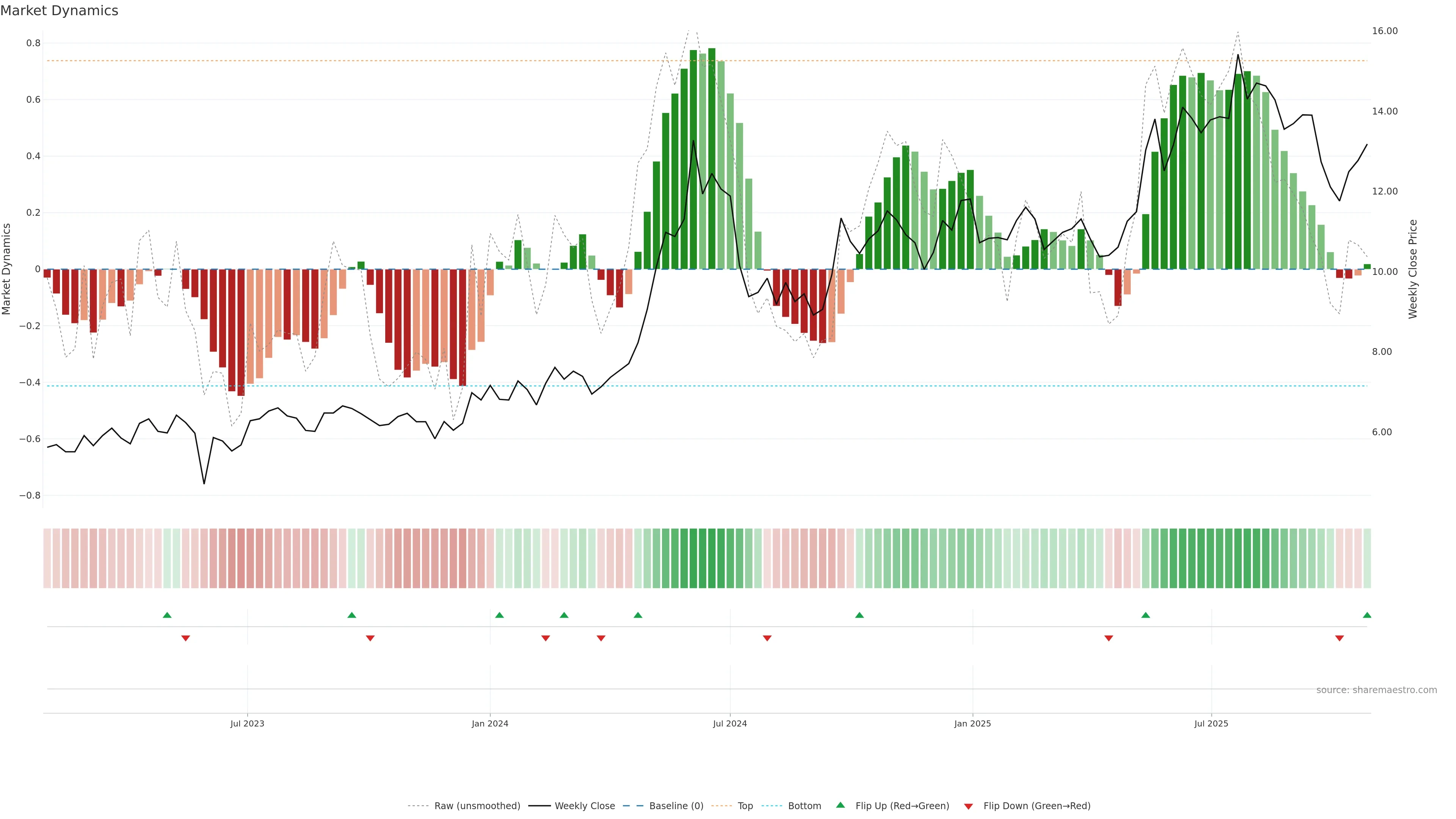Click the last red flip-down triangle marker
Screen dimensions: 1456x819
point(1339,638)
